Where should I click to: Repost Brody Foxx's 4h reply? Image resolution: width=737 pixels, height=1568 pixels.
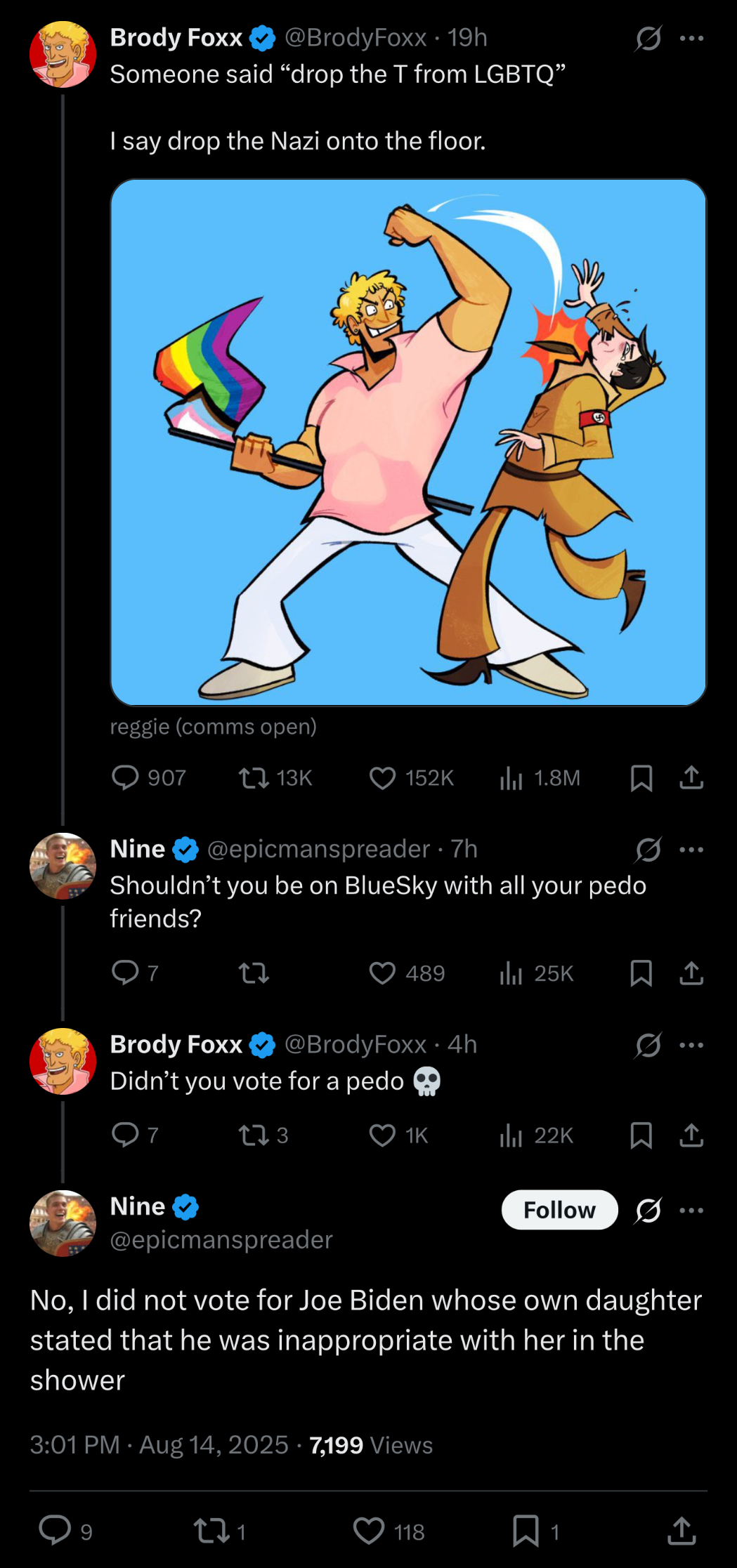254,1135
